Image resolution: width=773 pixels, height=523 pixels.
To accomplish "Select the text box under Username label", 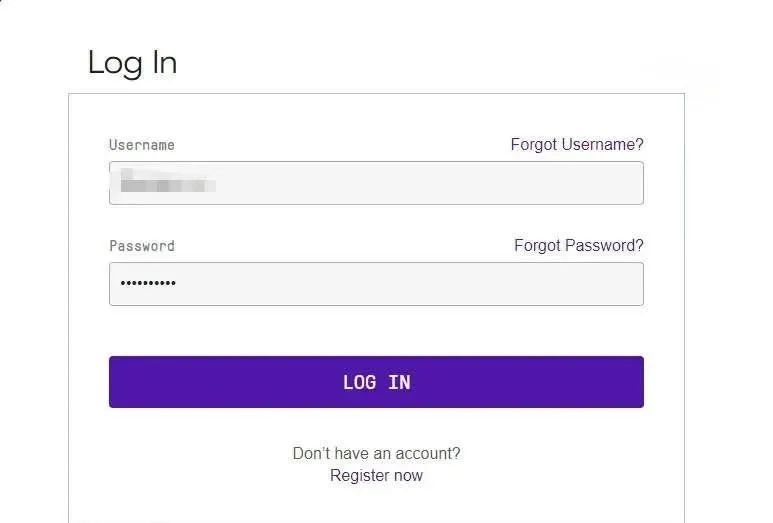I will tap(375, 183).
